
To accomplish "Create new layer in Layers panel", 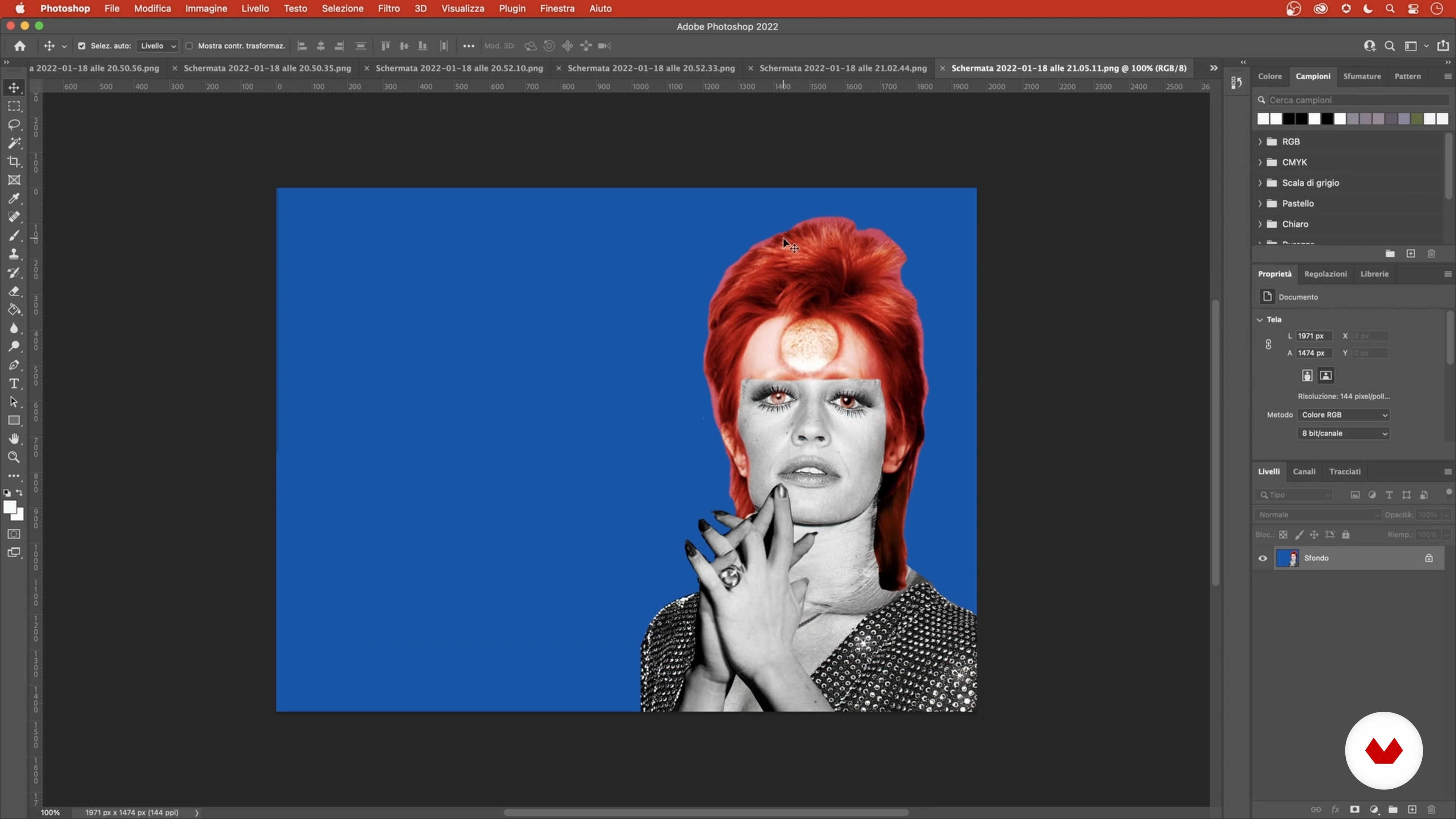I will [1412, 810].
